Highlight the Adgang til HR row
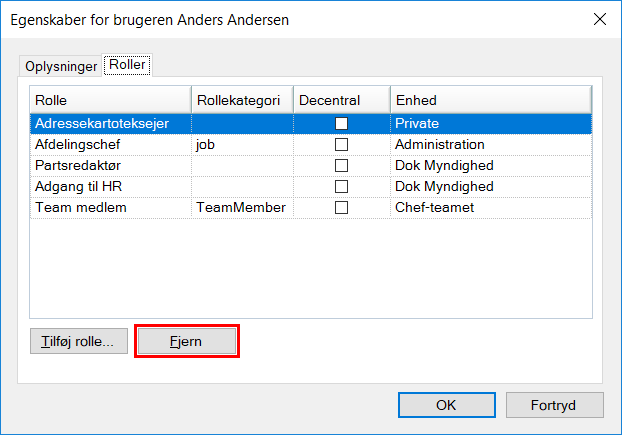622x435 pixels. [78, 186]
